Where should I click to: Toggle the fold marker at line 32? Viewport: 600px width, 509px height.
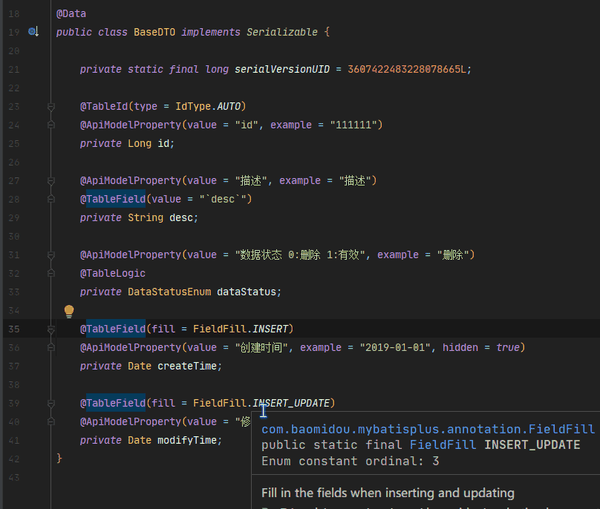51,274
